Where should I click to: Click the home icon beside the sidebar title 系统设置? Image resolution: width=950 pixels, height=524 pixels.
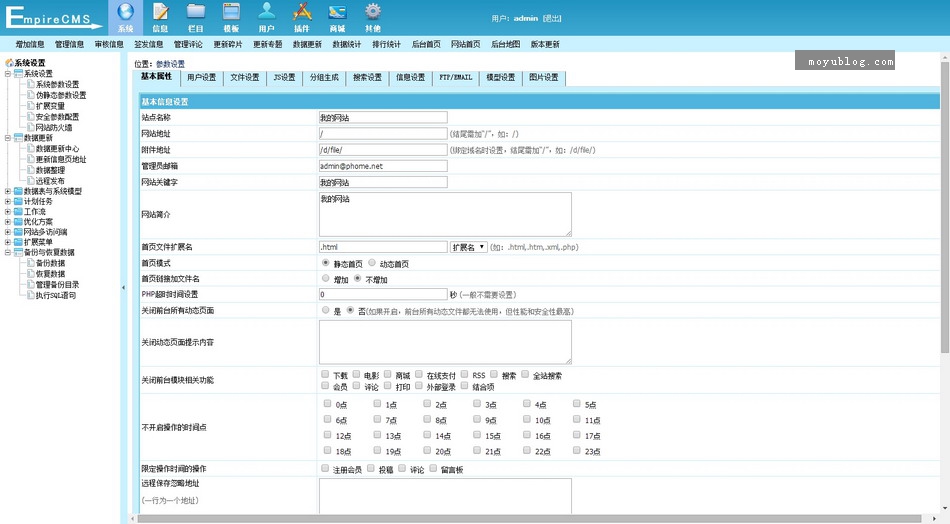point(9,63)
